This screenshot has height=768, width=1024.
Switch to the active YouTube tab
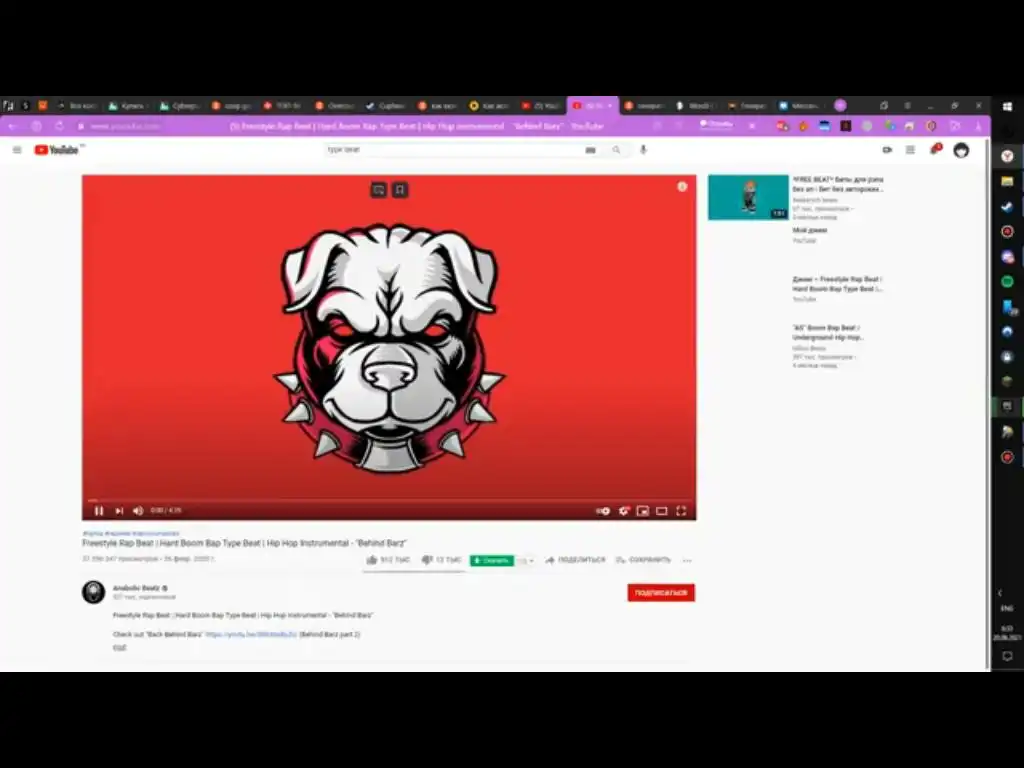(x=592, y=105)
